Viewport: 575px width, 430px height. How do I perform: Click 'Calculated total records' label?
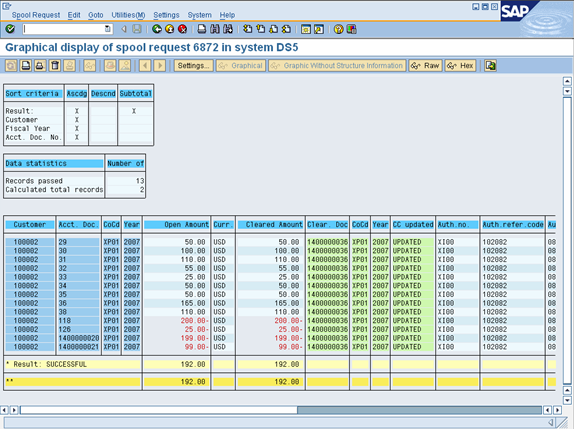click(x=54, y=190)
